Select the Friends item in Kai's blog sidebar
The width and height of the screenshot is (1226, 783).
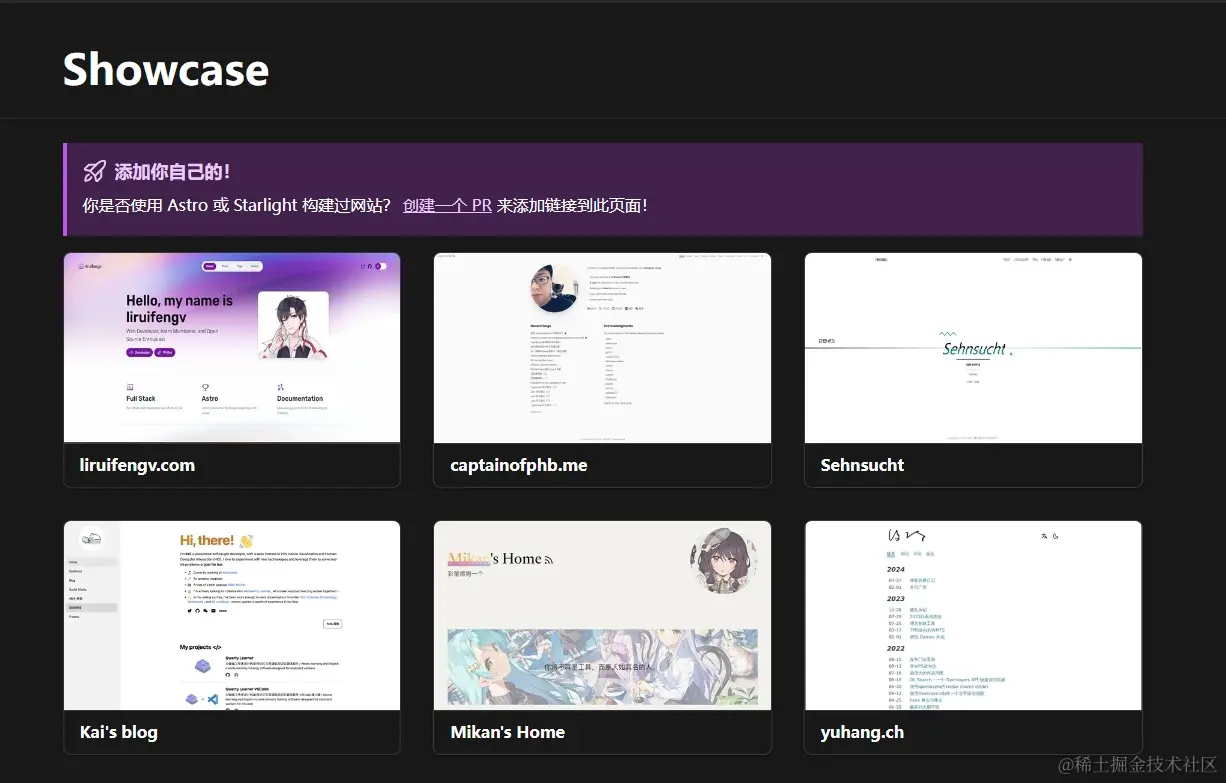(x=74, y=617)
